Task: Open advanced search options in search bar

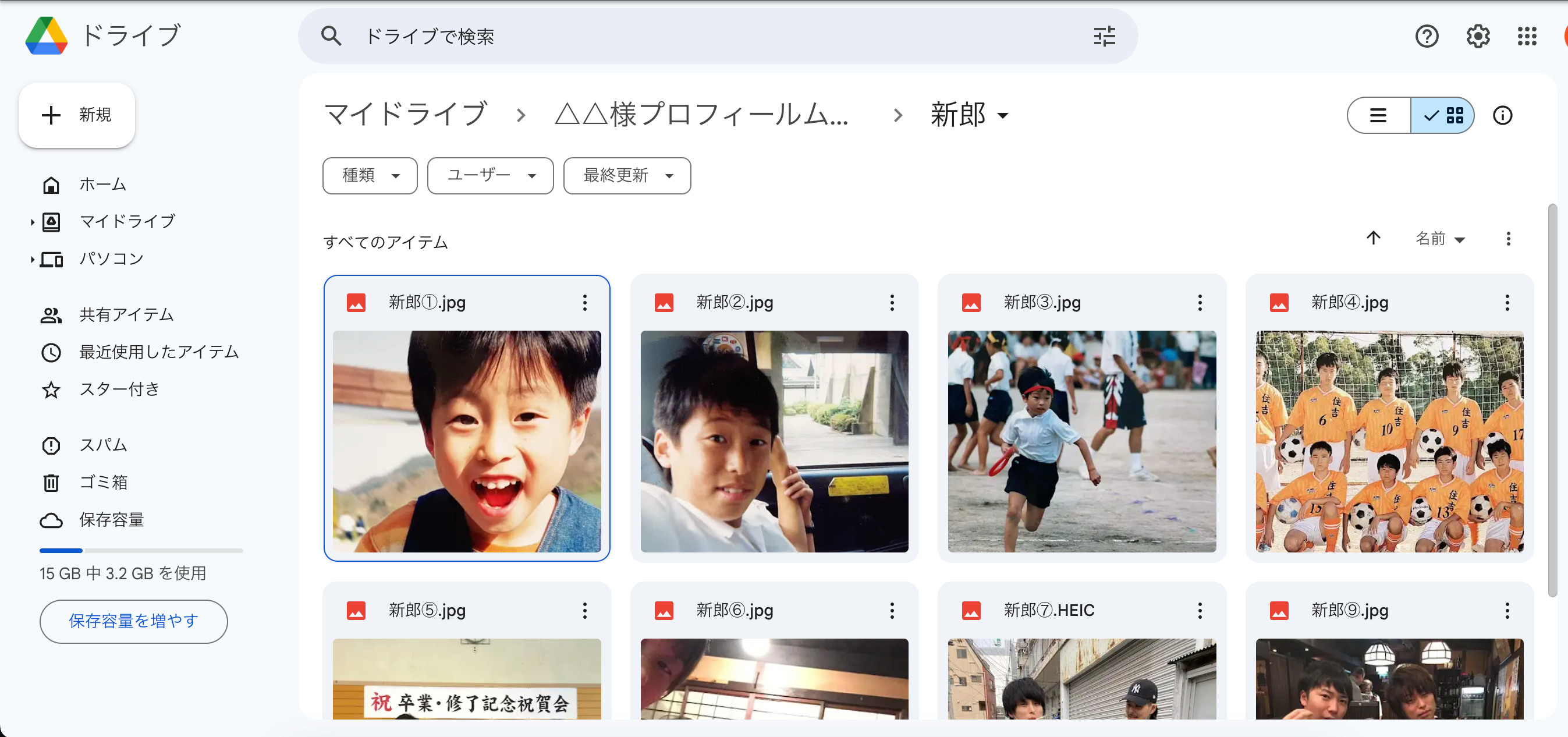Action: [x=1104, y=36]
